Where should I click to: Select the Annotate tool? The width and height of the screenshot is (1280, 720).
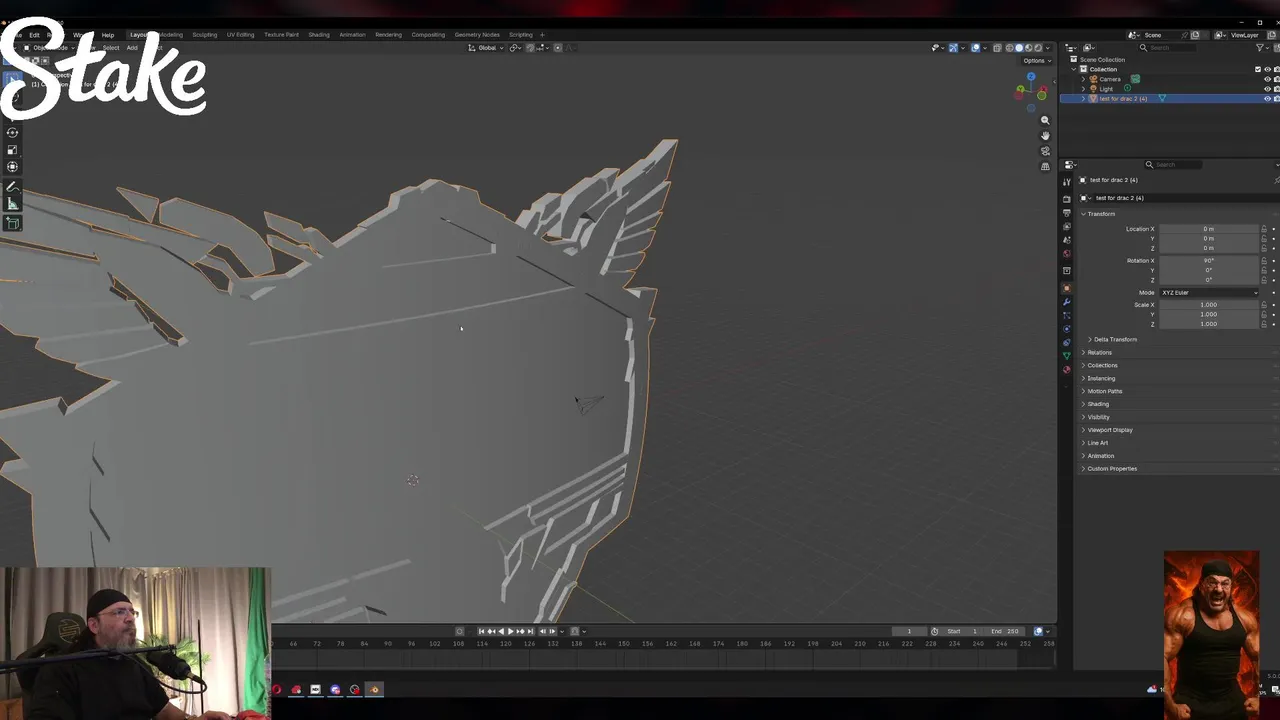point(12,187)
